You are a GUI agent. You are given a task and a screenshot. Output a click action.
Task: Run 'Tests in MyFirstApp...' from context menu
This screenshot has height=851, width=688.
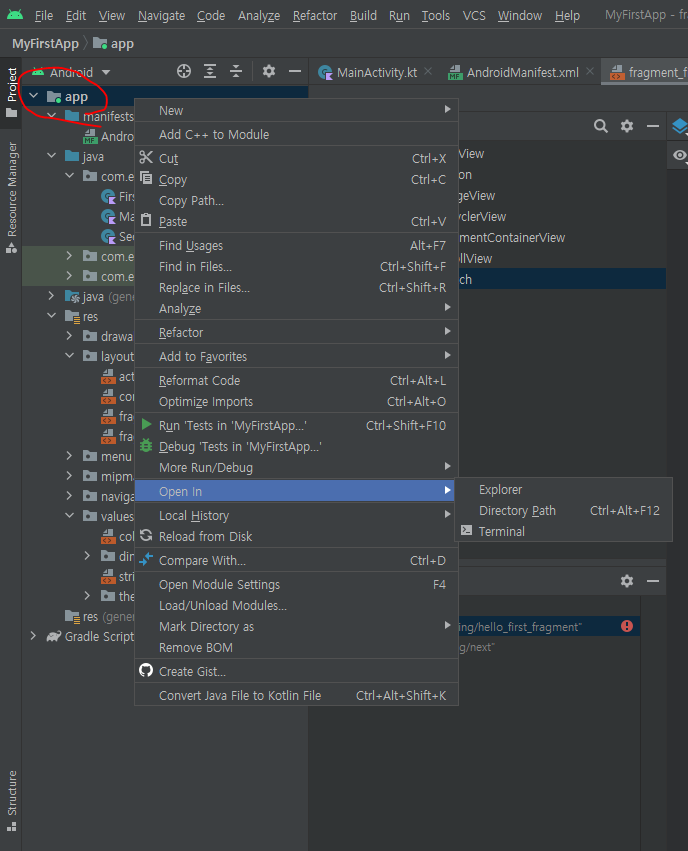(296, 426)
